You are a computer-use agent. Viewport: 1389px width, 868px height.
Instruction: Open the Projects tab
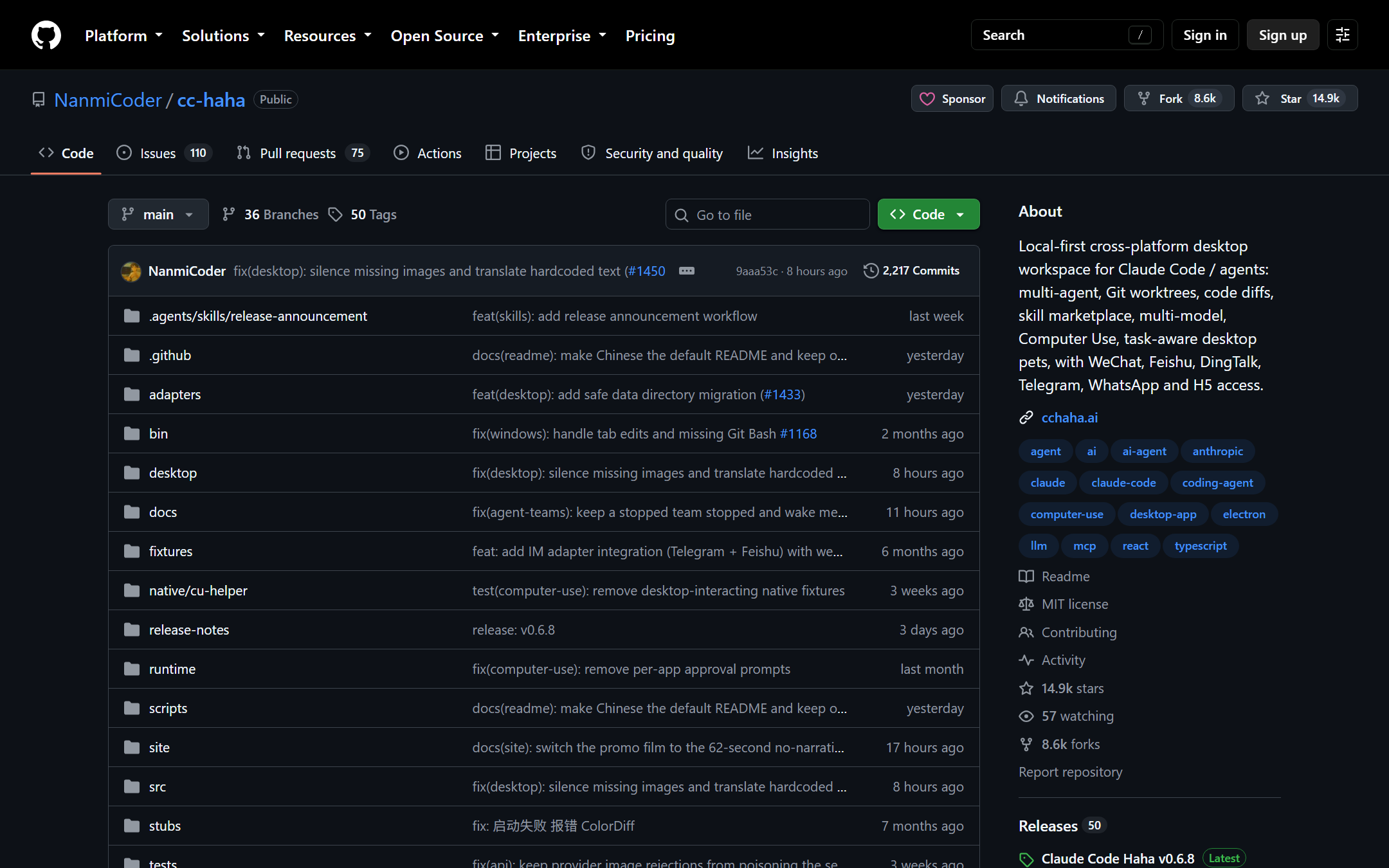click(521, 153)
